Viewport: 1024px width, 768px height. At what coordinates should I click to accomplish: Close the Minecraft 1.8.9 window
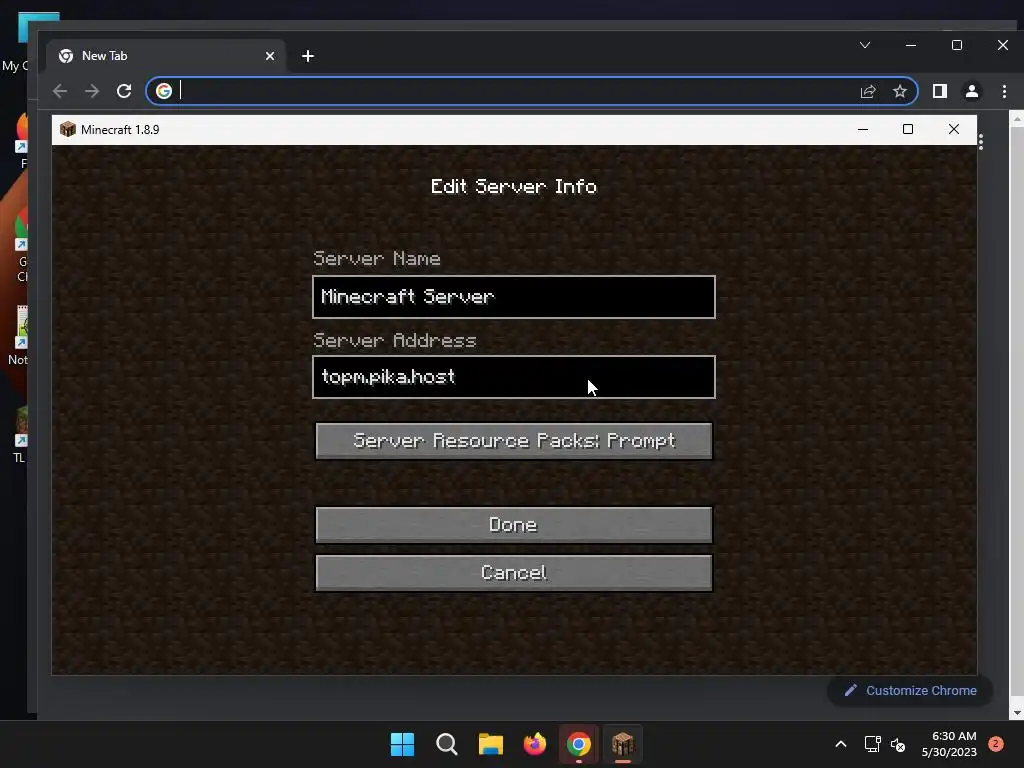coord(954,129)
